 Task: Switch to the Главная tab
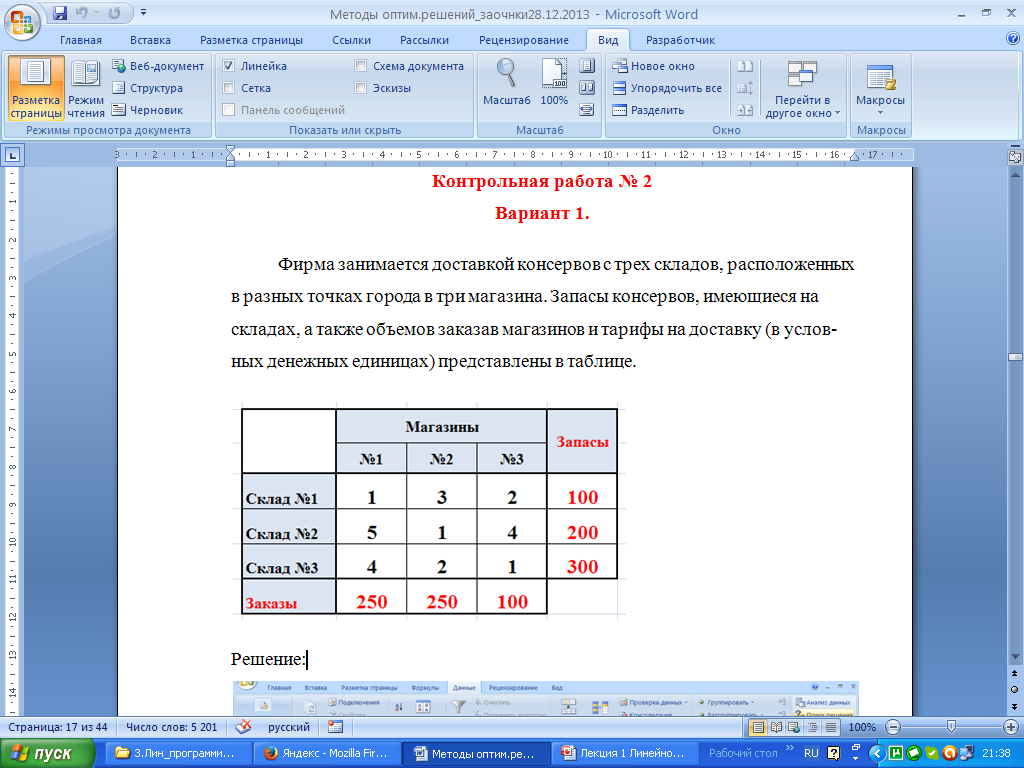[x=81, y=40]
